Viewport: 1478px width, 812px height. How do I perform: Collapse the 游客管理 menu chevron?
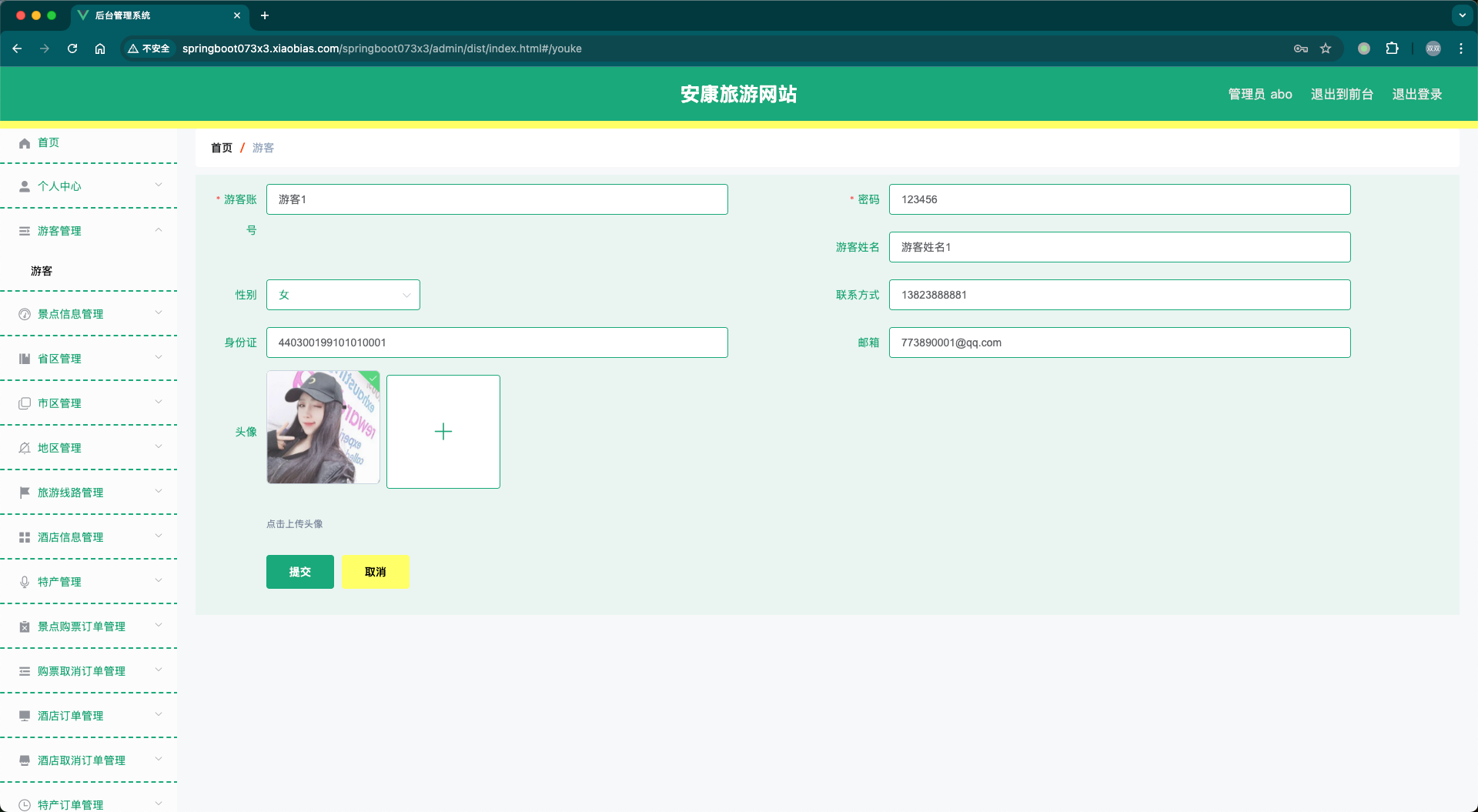point(159,229)
